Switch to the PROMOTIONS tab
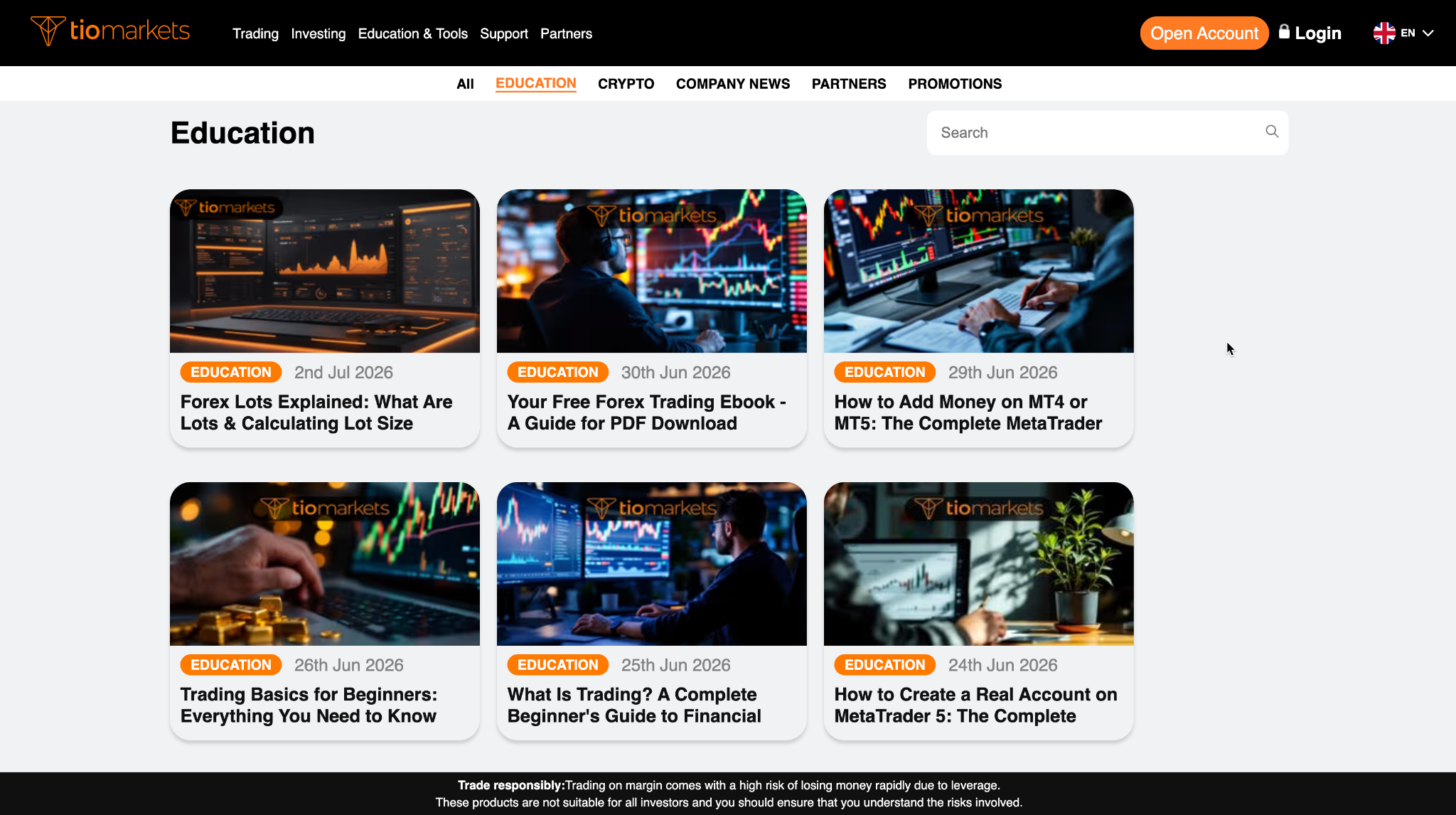The width and height of the screenshot is (1456, 815). (x=954, y=84)
